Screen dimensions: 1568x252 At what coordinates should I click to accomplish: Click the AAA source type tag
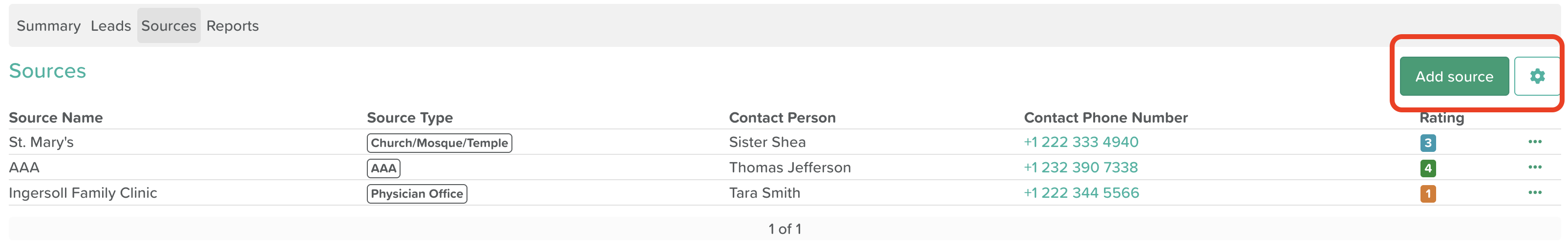pos(383,168)
